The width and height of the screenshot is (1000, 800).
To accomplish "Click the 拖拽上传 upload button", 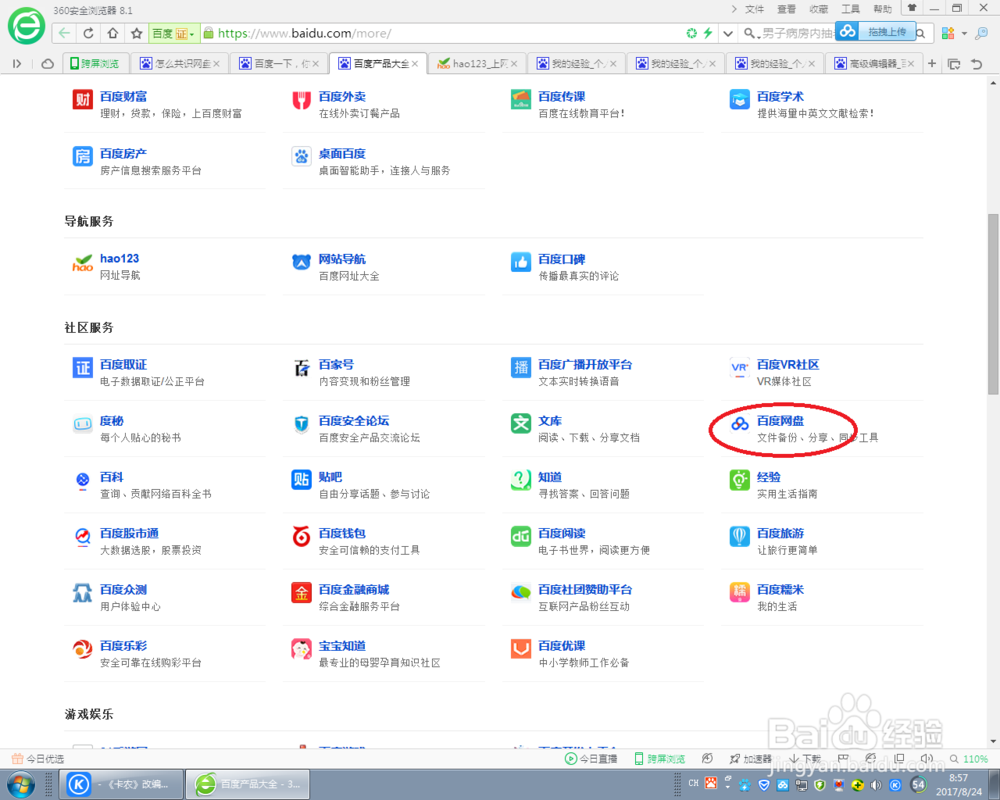I will [876, 31].
